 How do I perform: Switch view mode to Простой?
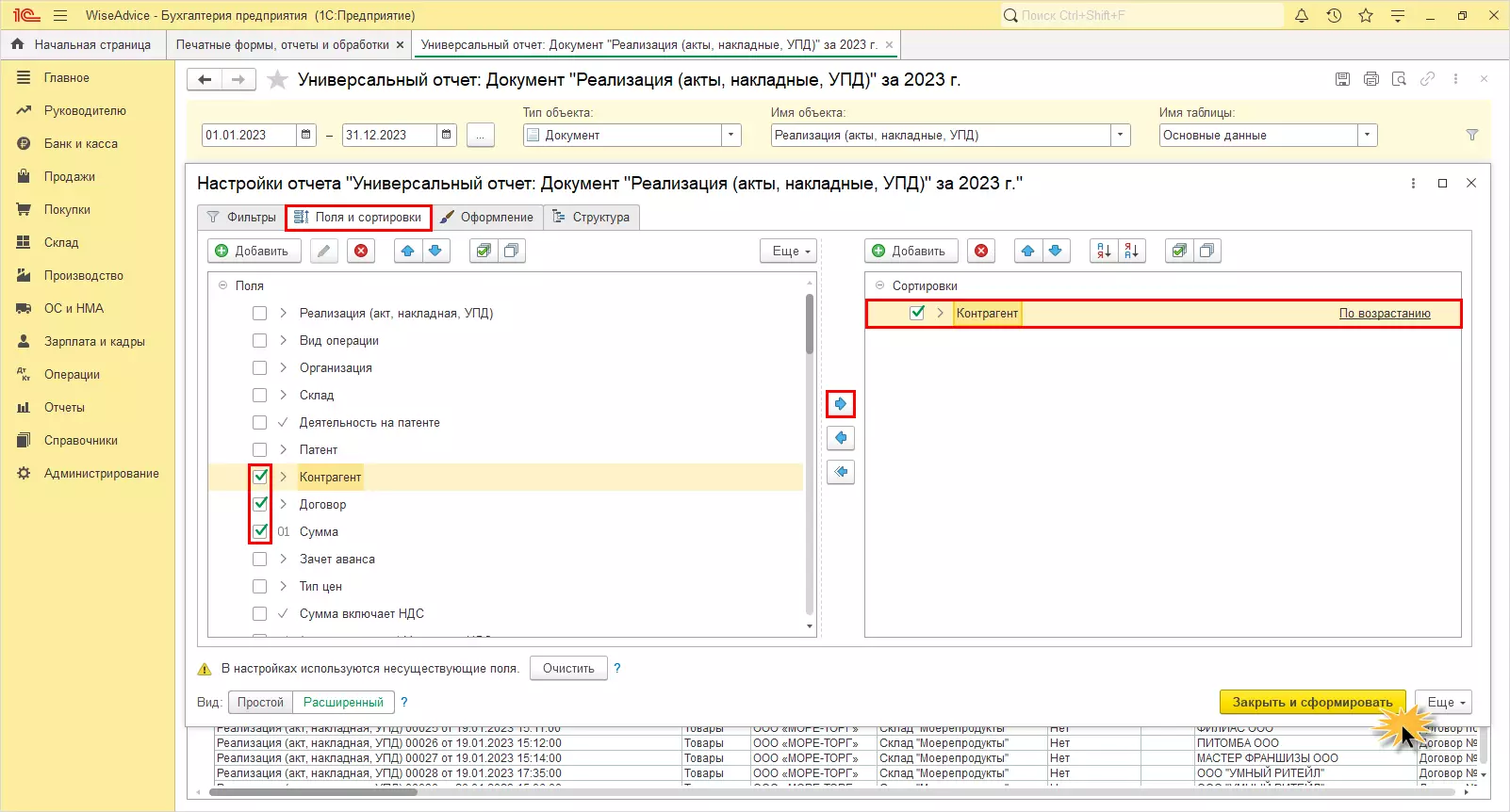(260, 702)
